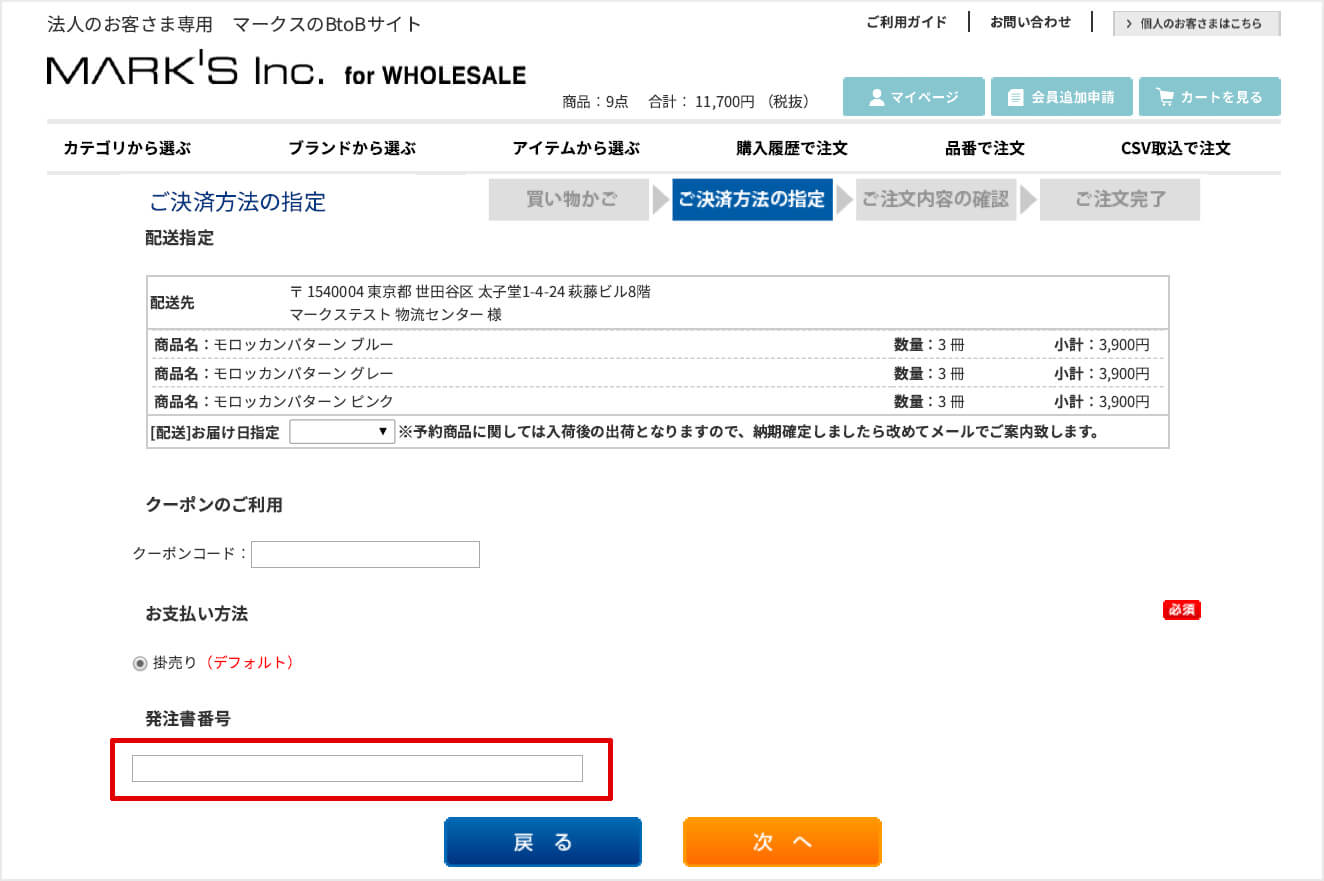Click the blue 戻る button
This screenshot has height=881, width=1324.
point(543,842)
